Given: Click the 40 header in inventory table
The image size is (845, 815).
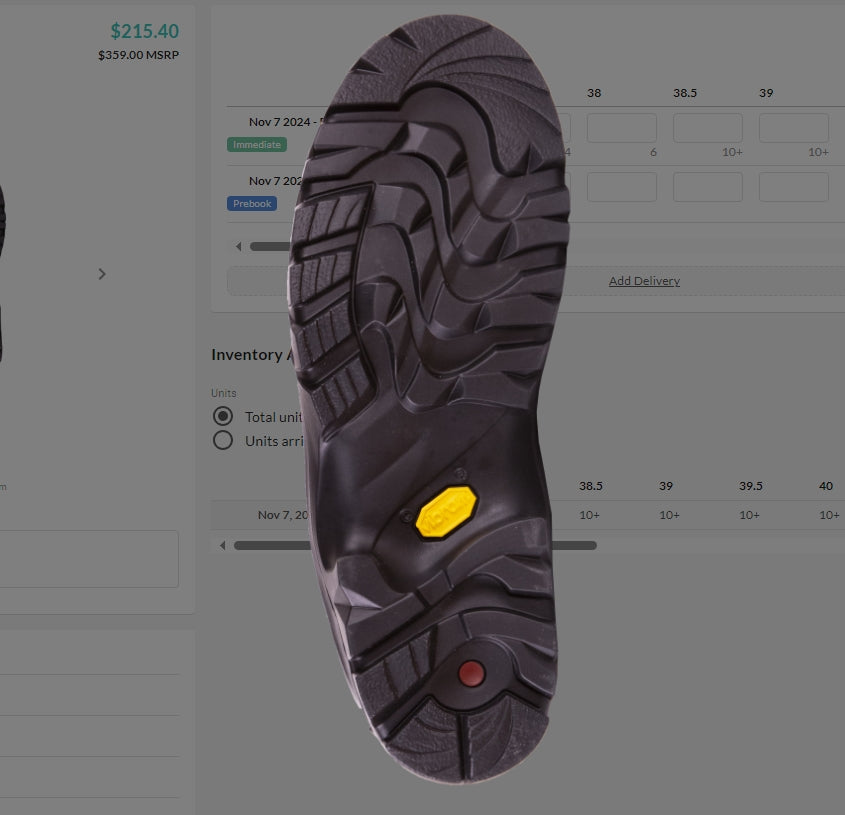Looking at the screenshot, I should 826,486.
